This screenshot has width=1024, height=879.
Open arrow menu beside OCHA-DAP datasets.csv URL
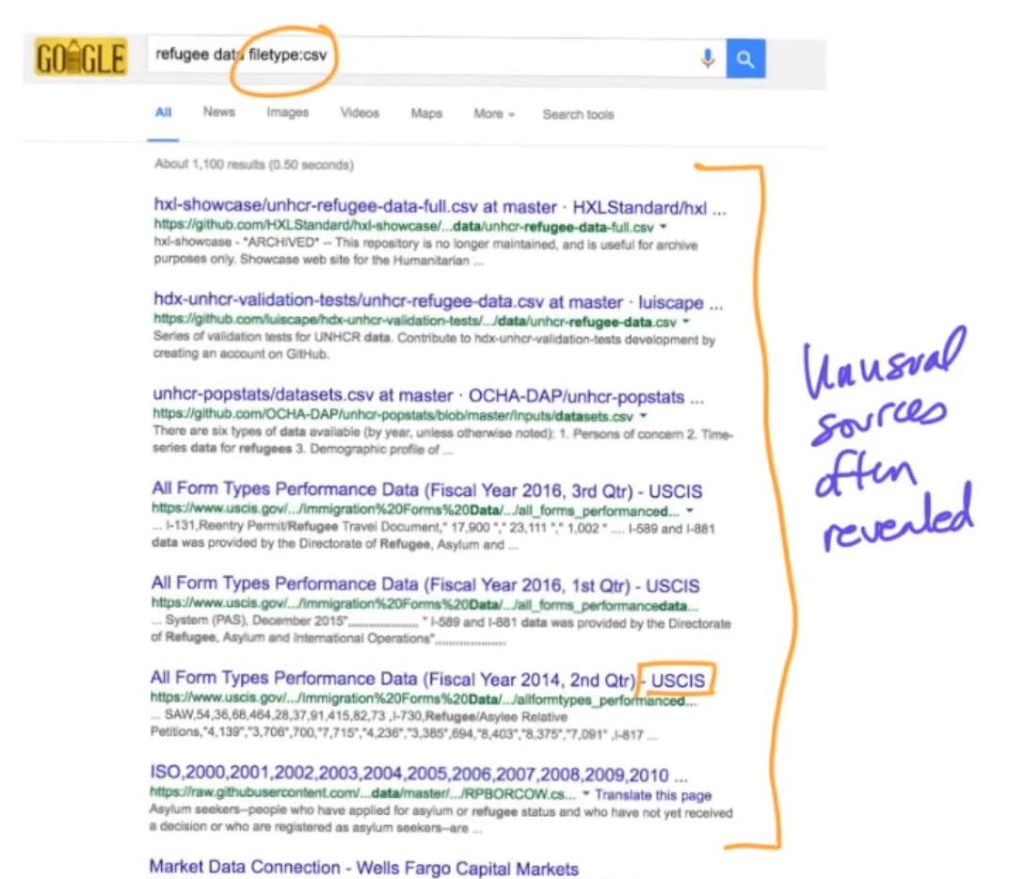pyautogui.click(x=644, y=416)
